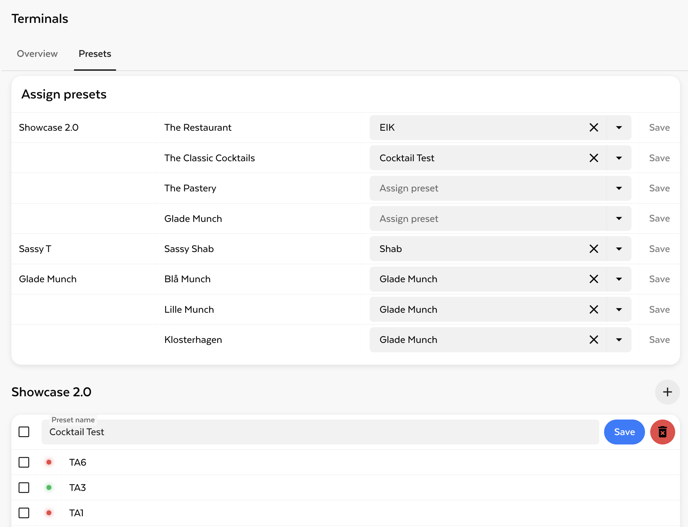Expand preset dropdown arrow for The Restaurant
This screenshot has height=527, width=688.
point(618,128)
